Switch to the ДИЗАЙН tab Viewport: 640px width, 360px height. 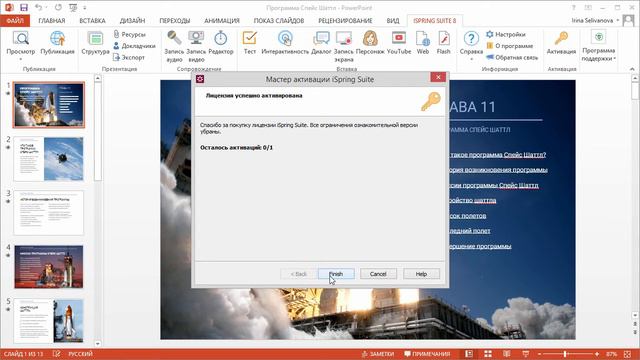coord(132,20)
